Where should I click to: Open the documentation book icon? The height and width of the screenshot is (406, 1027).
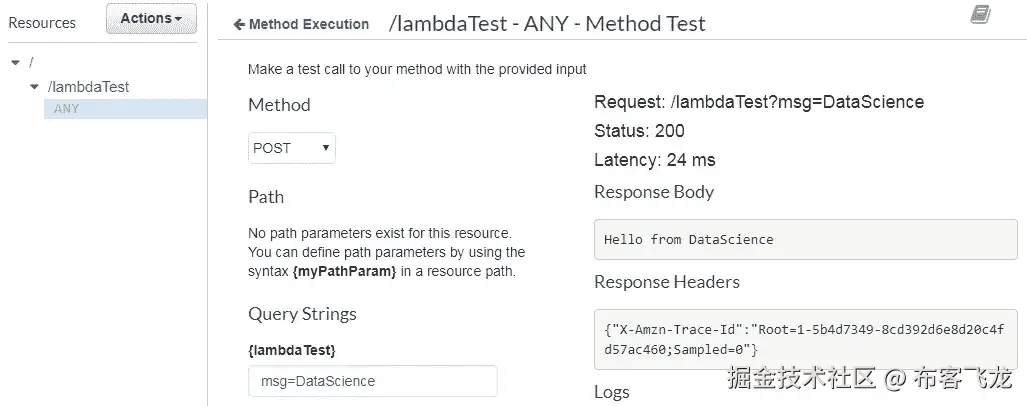coord(979,14)
